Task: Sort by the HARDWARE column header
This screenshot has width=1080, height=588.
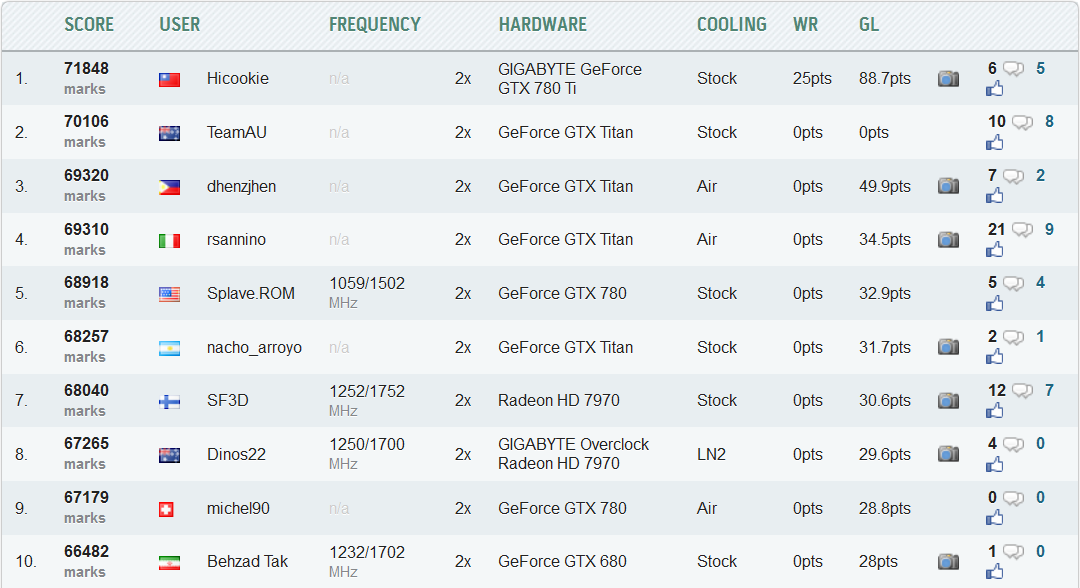Action: click(x=543, y=25)
